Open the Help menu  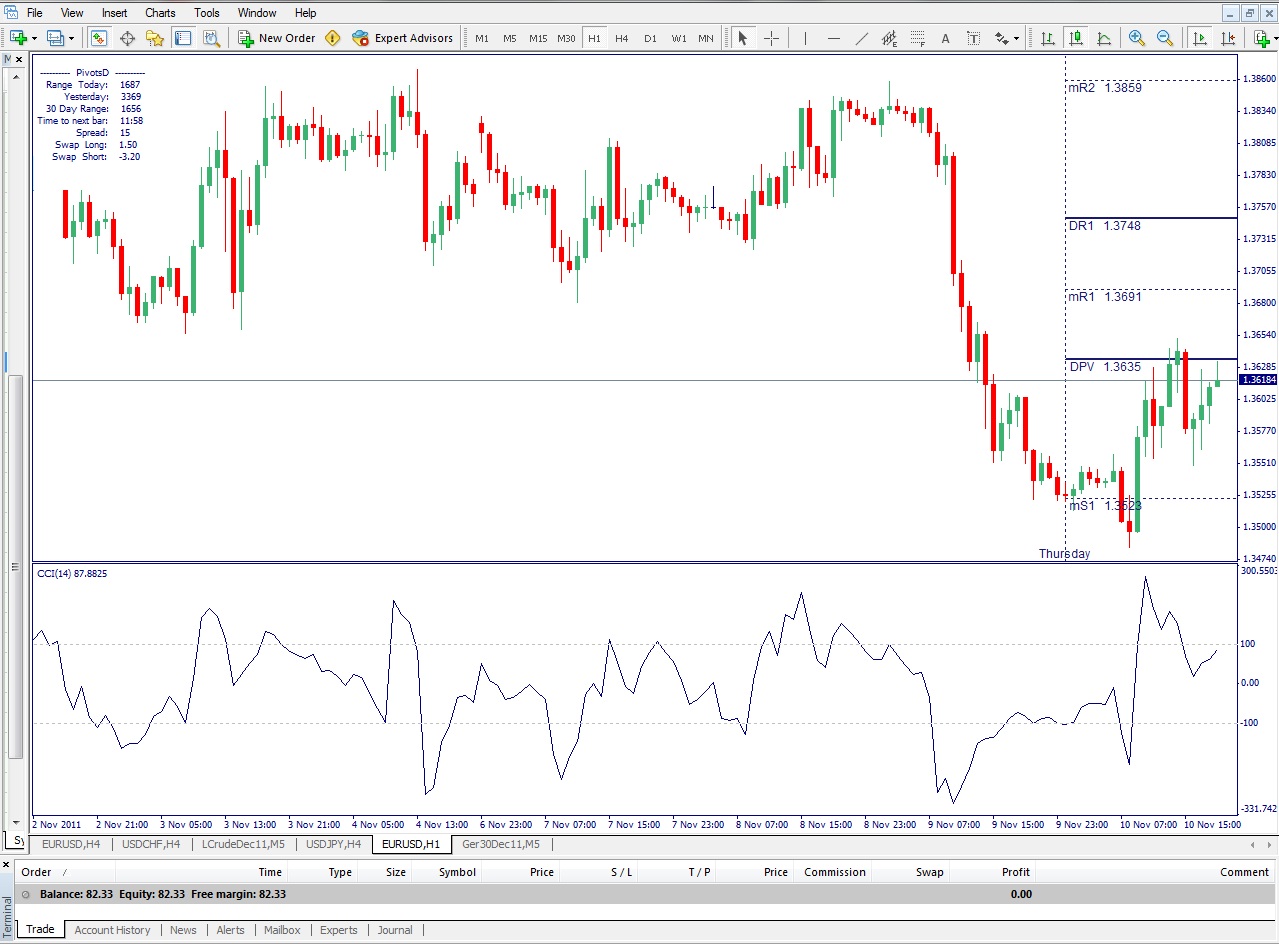click(305, 13)
